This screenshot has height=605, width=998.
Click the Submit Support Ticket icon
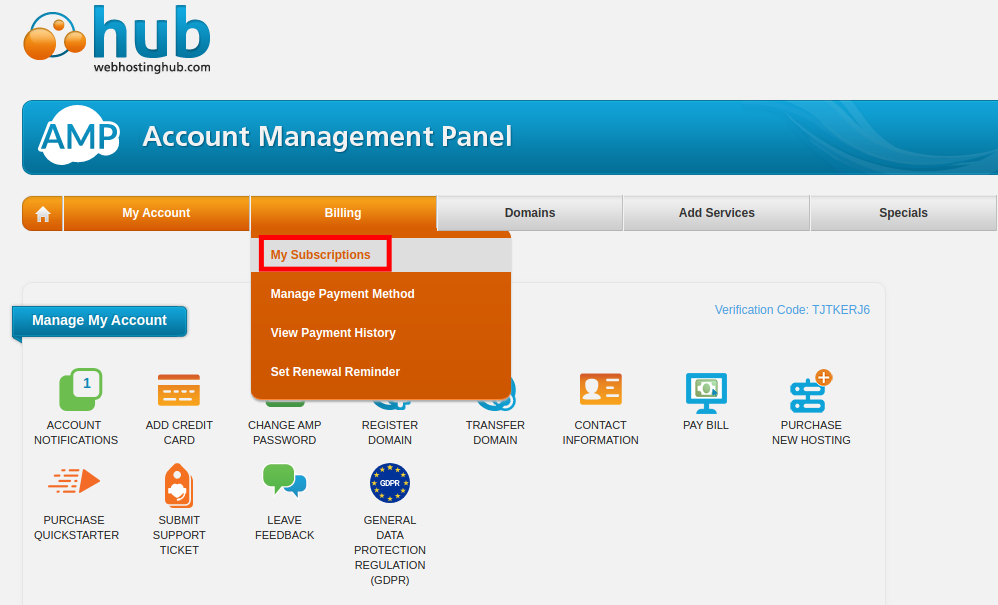[x=179, y=485]
